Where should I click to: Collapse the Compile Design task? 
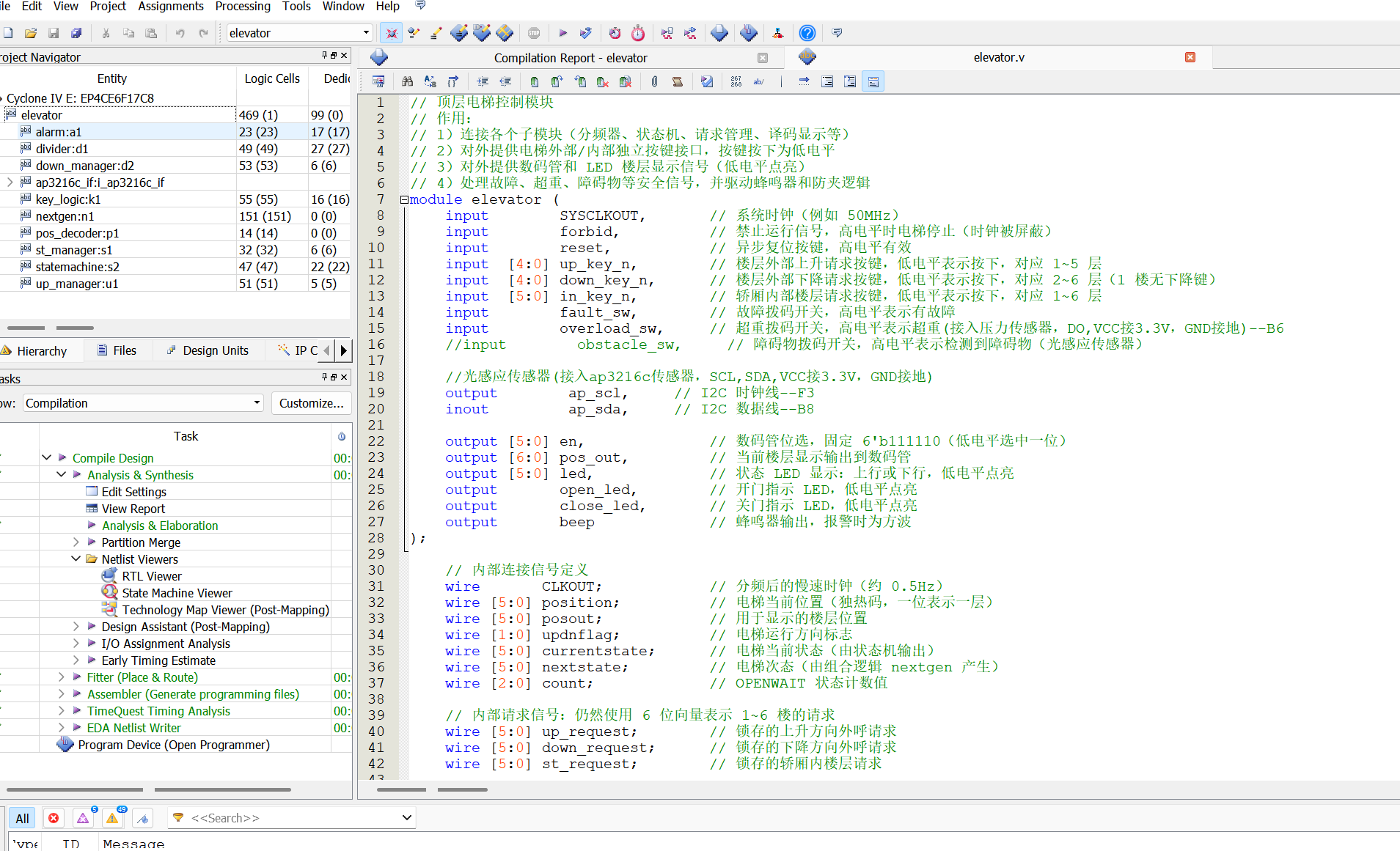click(47, 457)
